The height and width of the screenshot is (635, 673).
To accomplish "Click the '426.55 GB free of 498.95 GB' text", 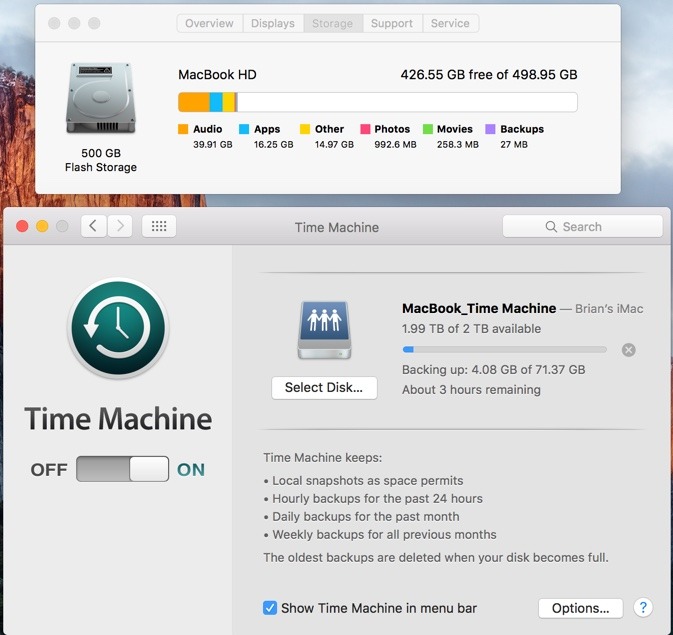I will click(x=489, y=75).
